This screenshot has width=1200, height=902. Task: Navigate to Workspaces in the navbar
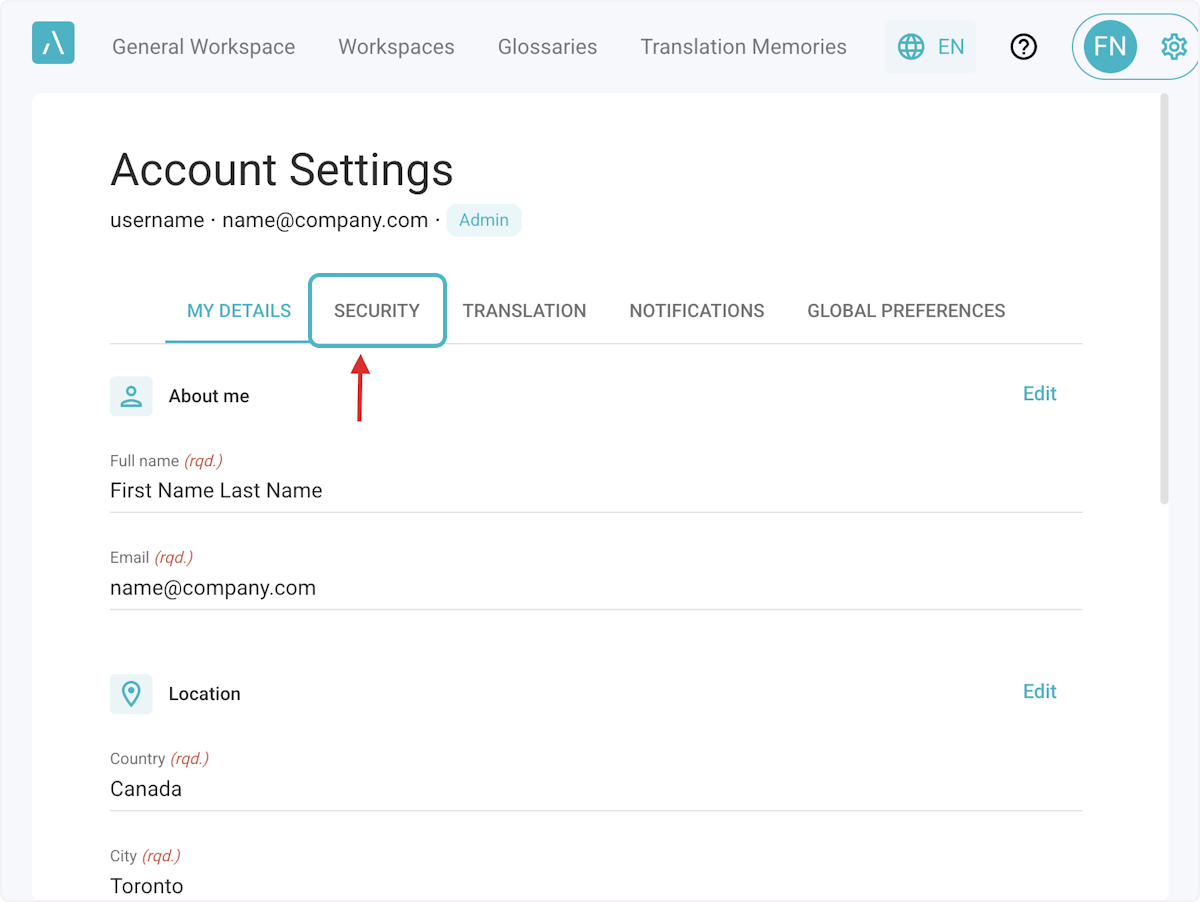coord(396,47)
